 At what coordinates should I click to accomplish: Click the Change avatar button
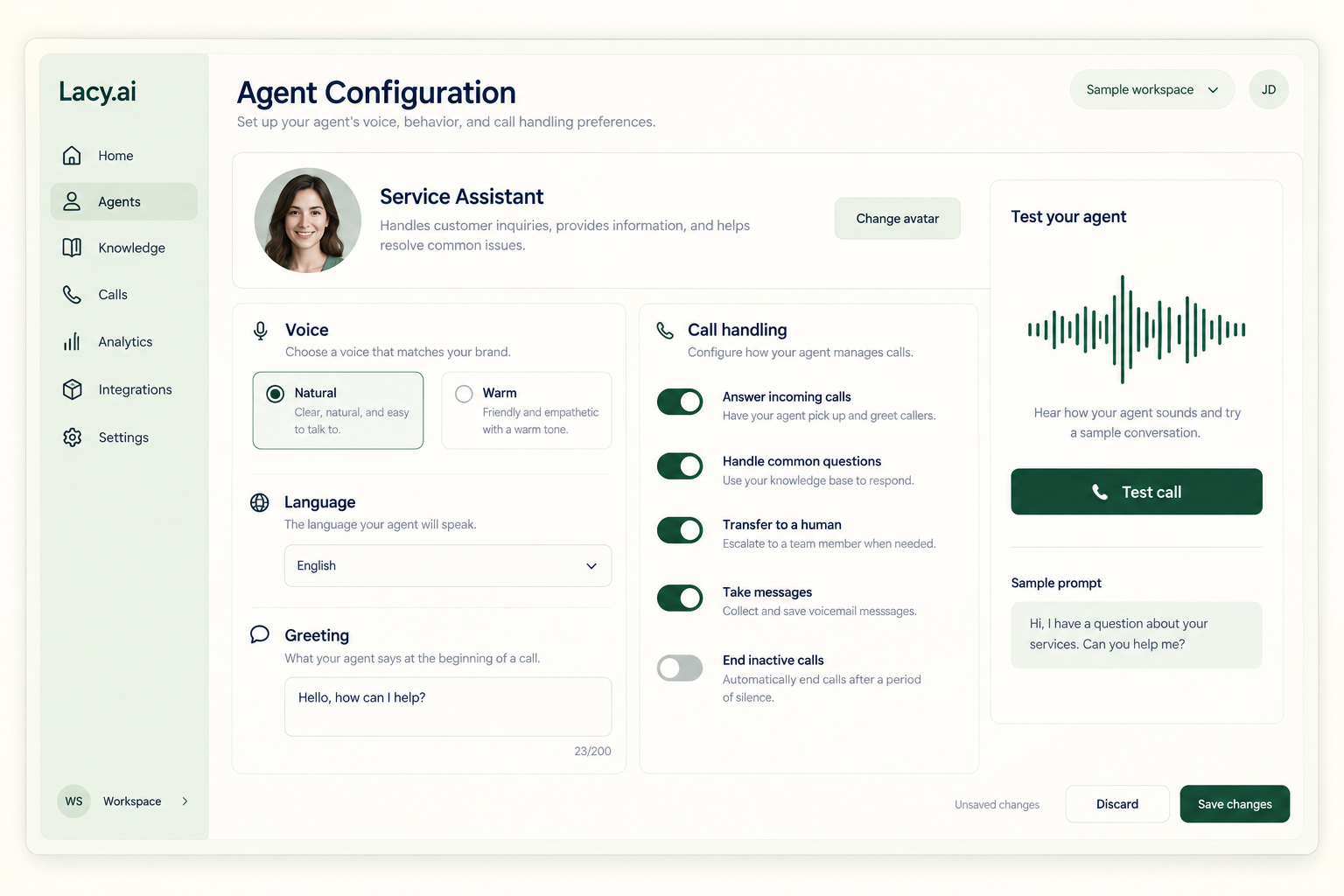[898, 219]
